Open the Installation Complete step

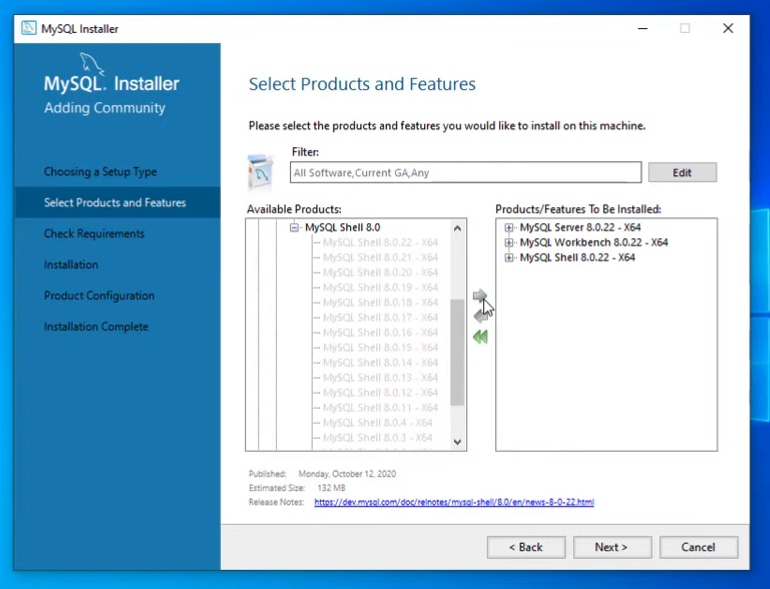96,326
